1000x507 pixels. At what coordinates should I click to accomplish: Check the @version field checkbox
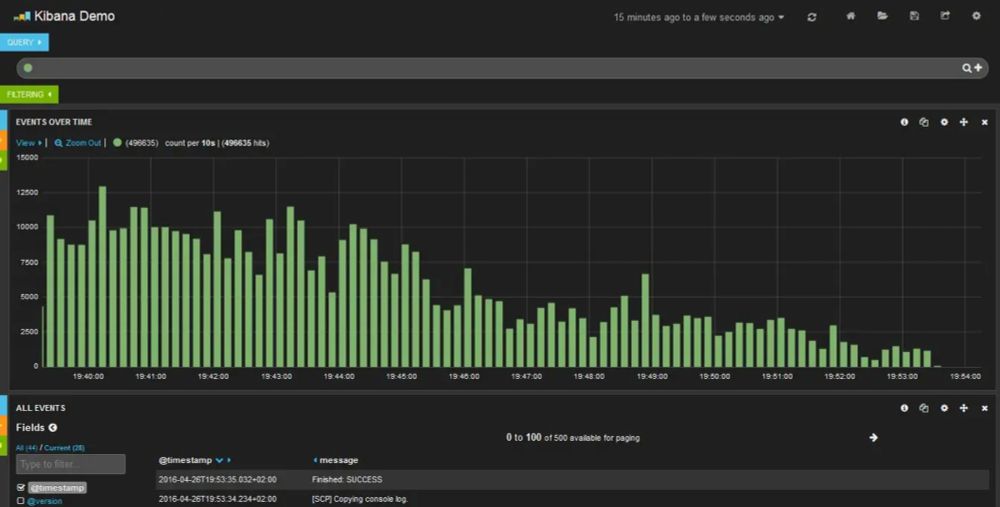20,501
